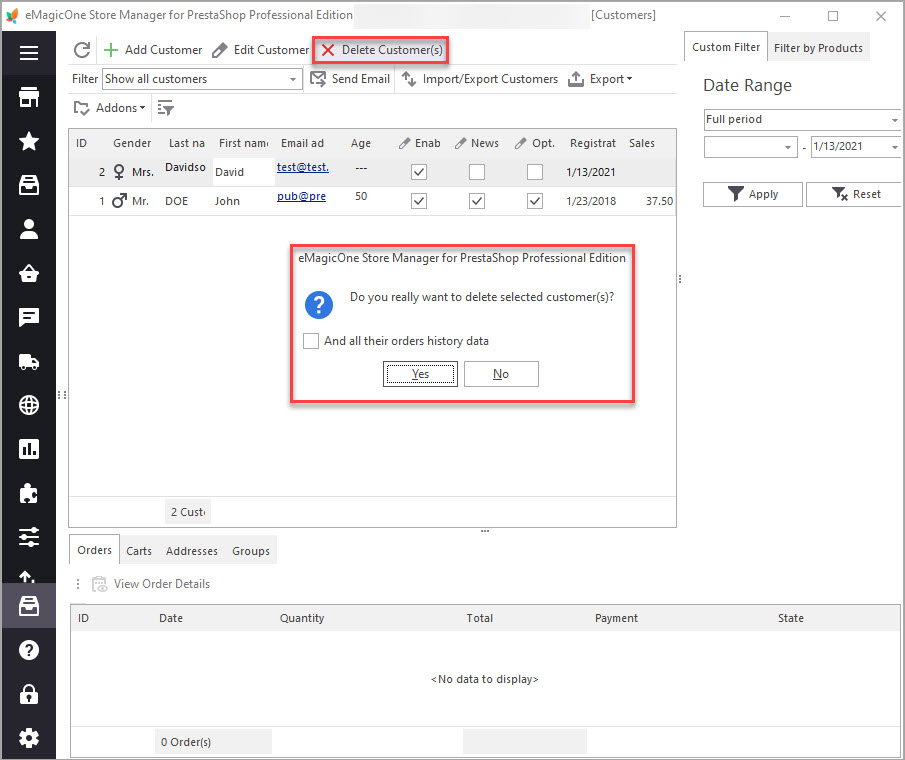Open the star favorites icon in the sidebar
The image size is (905, 760).
pyautogui.click(x=29, y=141)
